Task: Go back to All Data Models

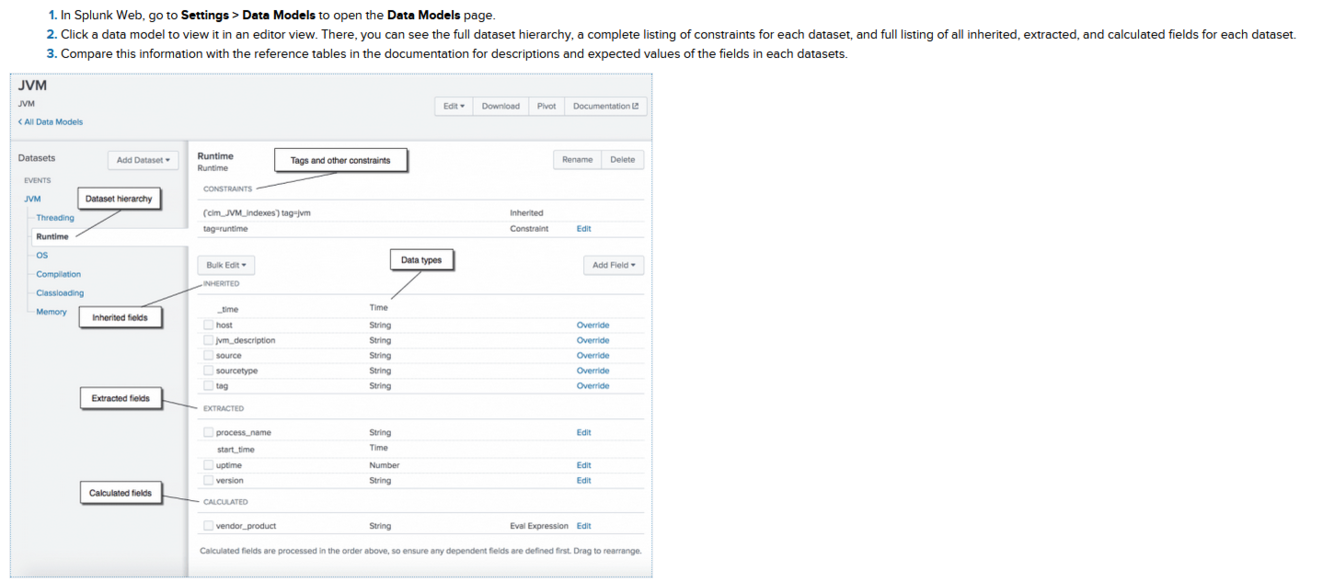Action: click(x=50, y=122)
